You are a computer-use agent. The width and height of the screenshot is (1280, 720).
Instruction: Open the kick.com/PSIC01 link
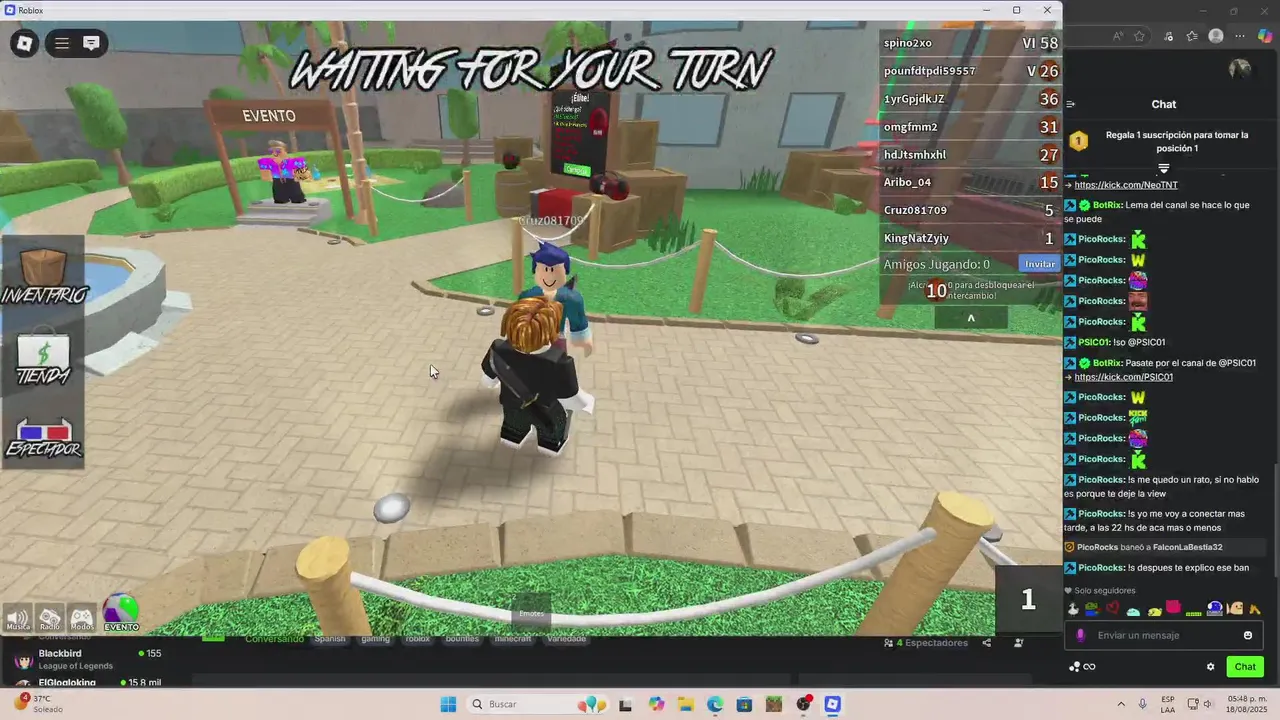[x=1124, y=377]
